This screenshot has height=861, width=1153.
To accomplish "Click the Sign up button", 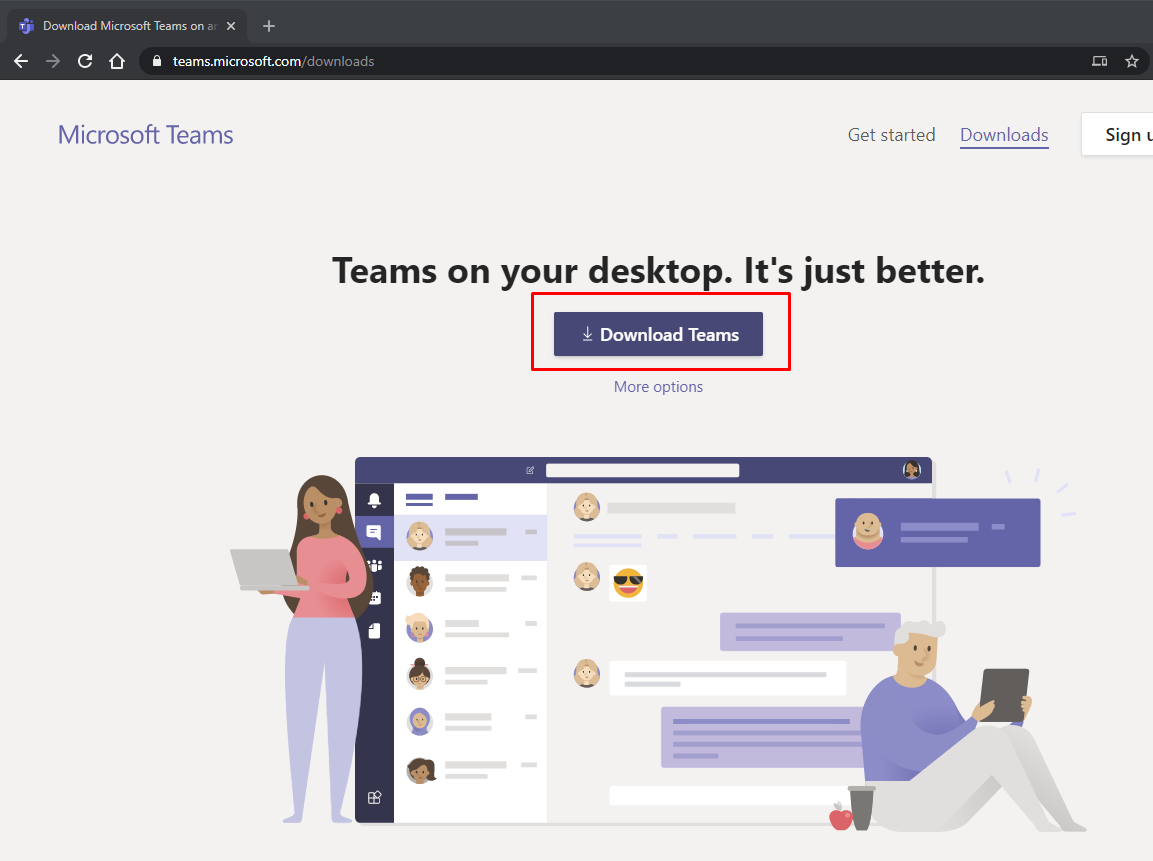I will (x=1118, y=135).
